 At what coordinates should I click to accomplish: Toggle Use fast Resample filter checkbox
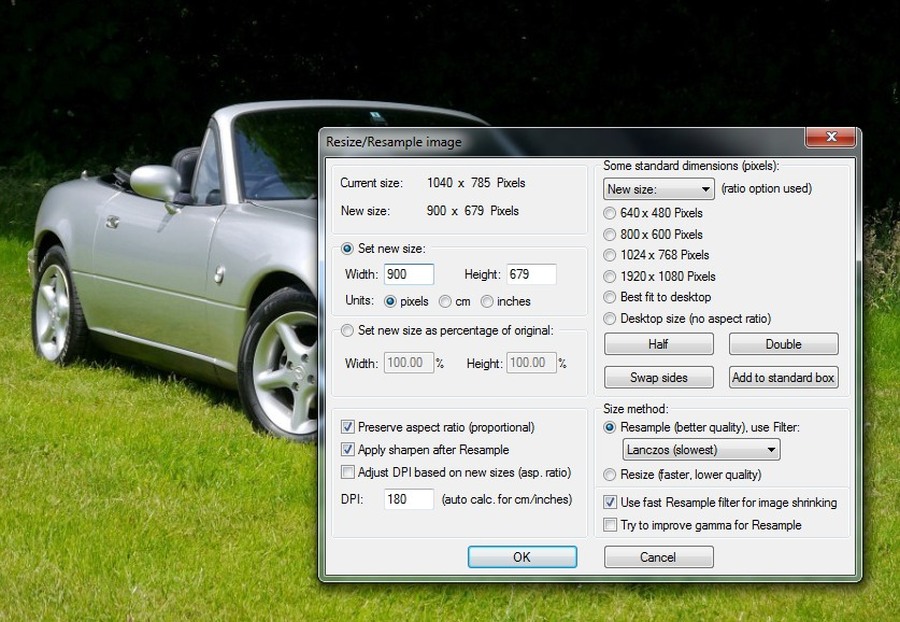[x=610, y=502]
